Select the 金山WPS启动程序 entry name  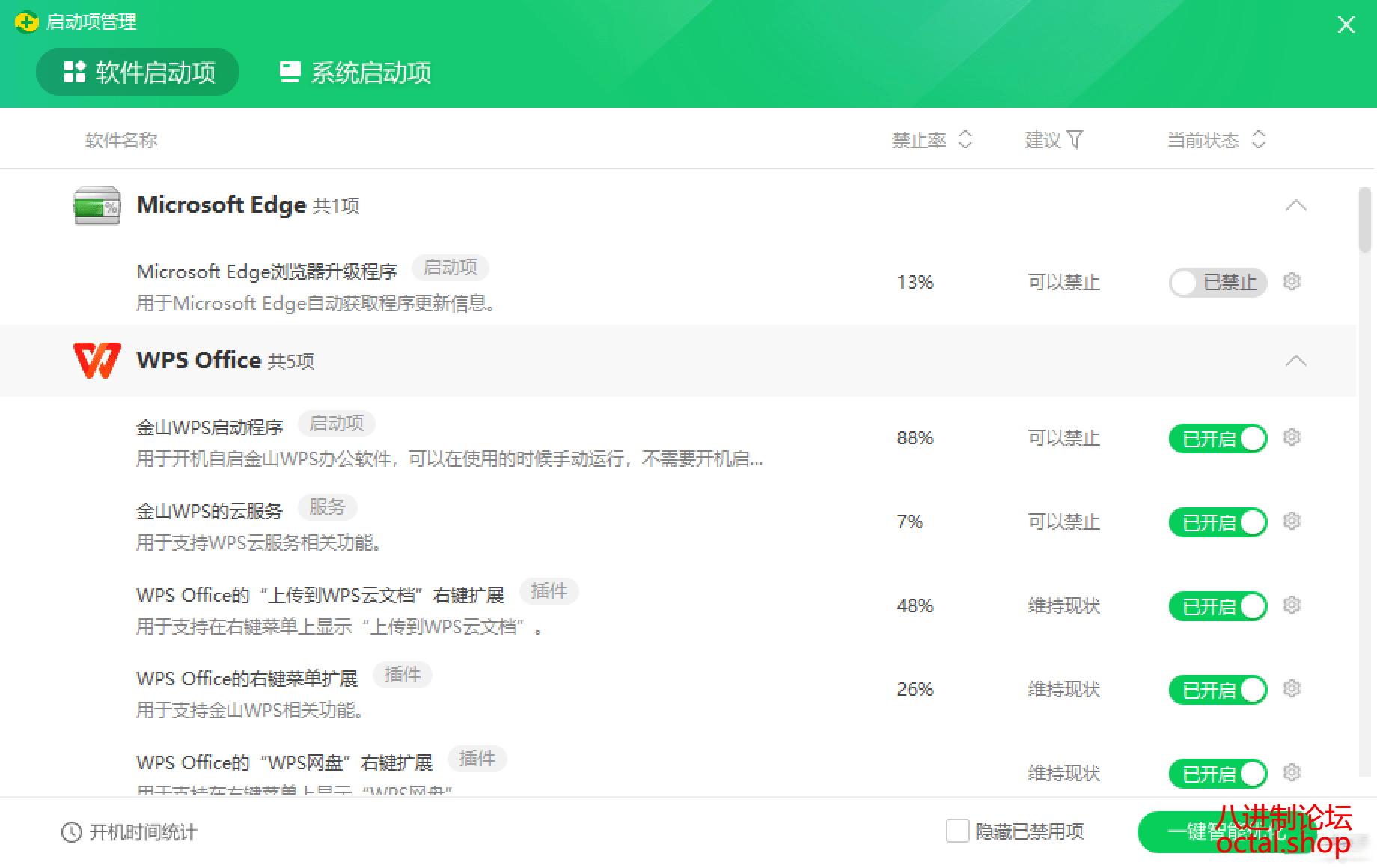point(210,427)
